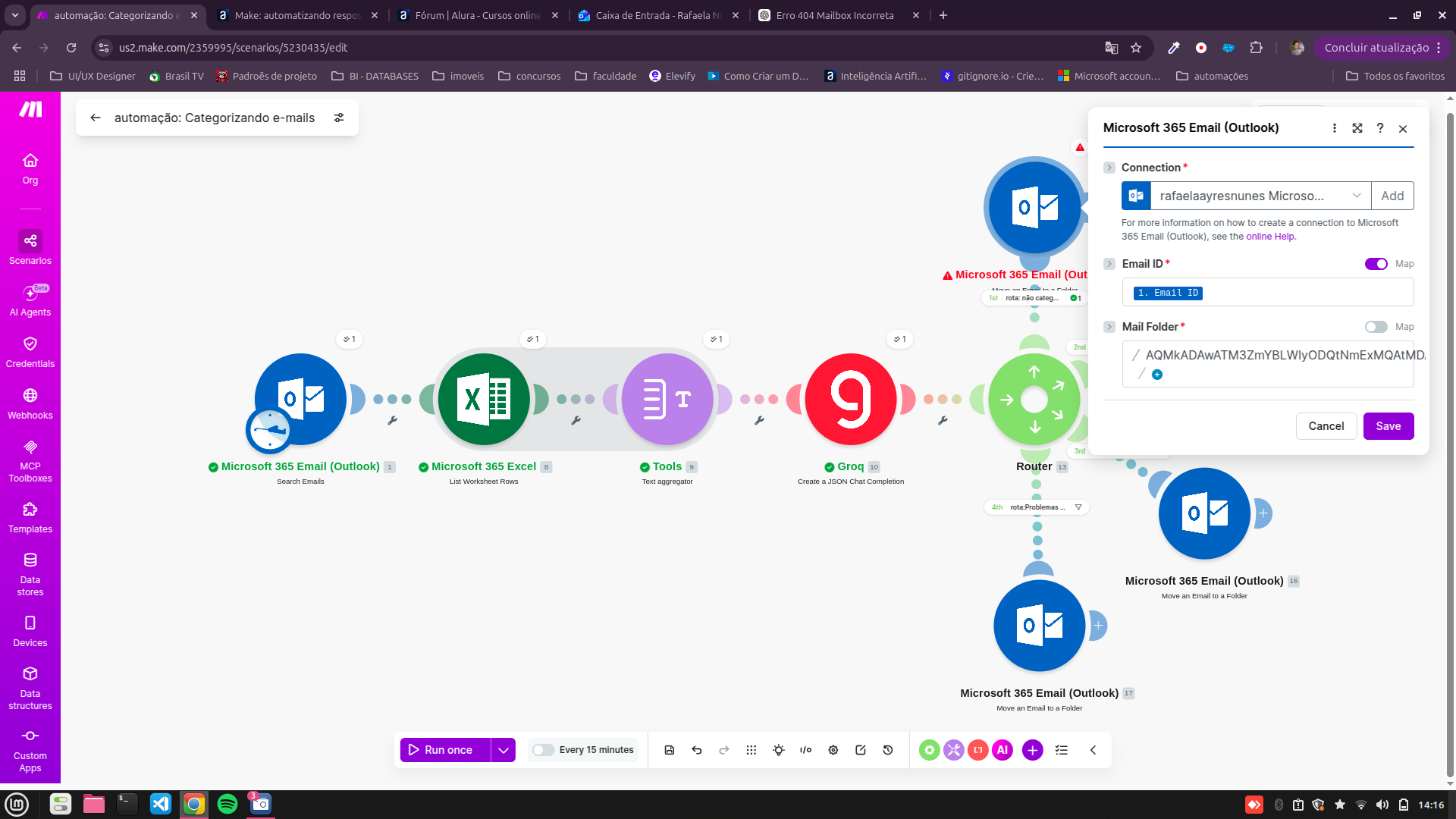Expand the Connection field chevron
Screen dimensions: 1456x819
click(x=1109, y=168)
